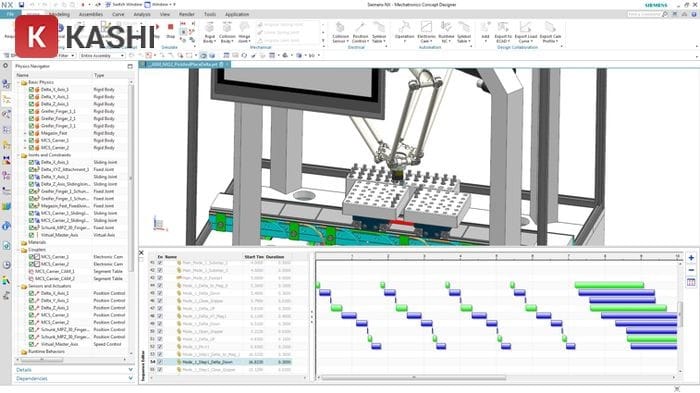The width and height of the screenshot is (700, 393).
Task: Toggle checkbox for Virtual_Master_Axis virtual axis
Action: (31, 235)
